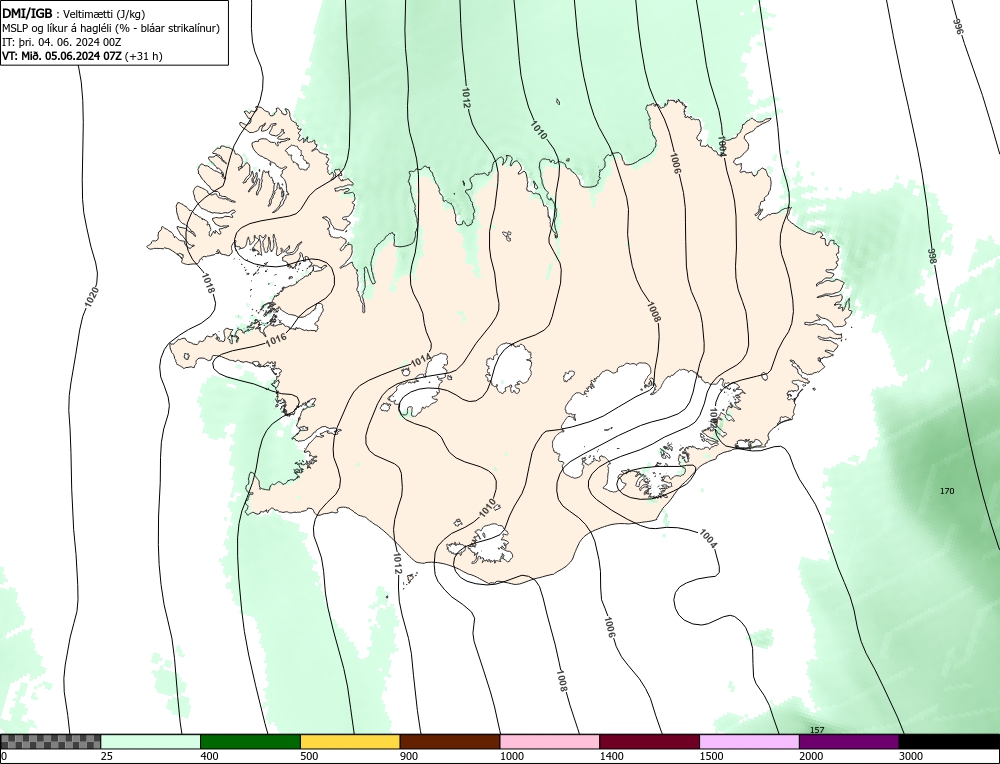Click the 170 value marker
The width and height of the screenshot is (1000, 764).
click(947, 491)
